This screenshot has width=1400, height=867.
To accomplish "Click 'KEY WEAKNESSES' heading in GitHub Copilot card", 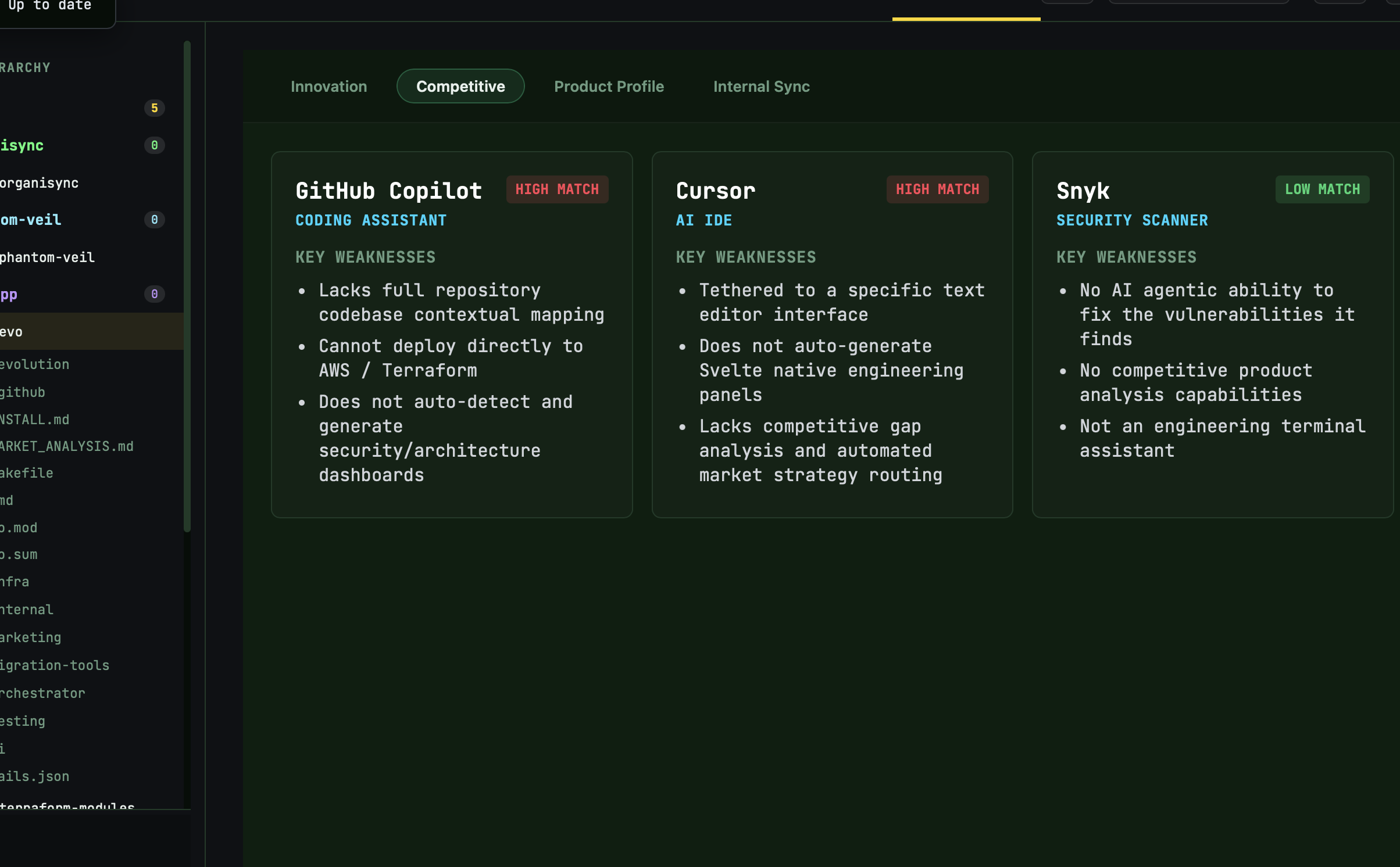I will coord(365,257).
